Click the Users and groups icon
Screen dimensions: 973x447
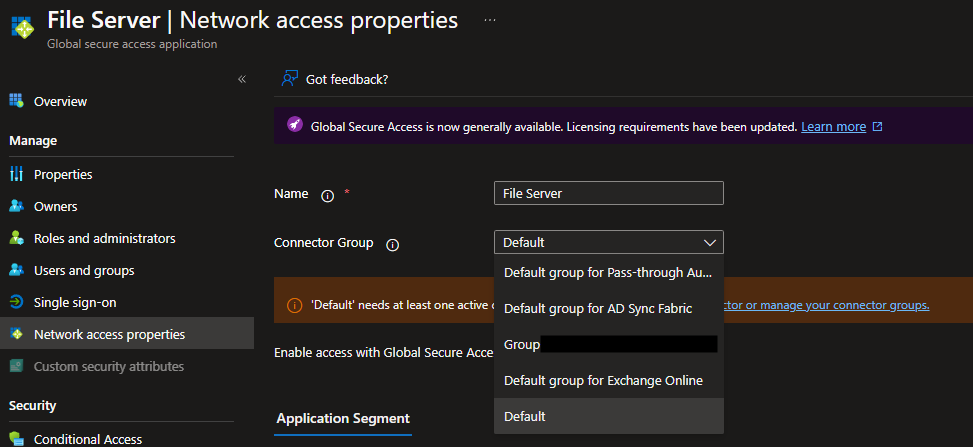16,271
